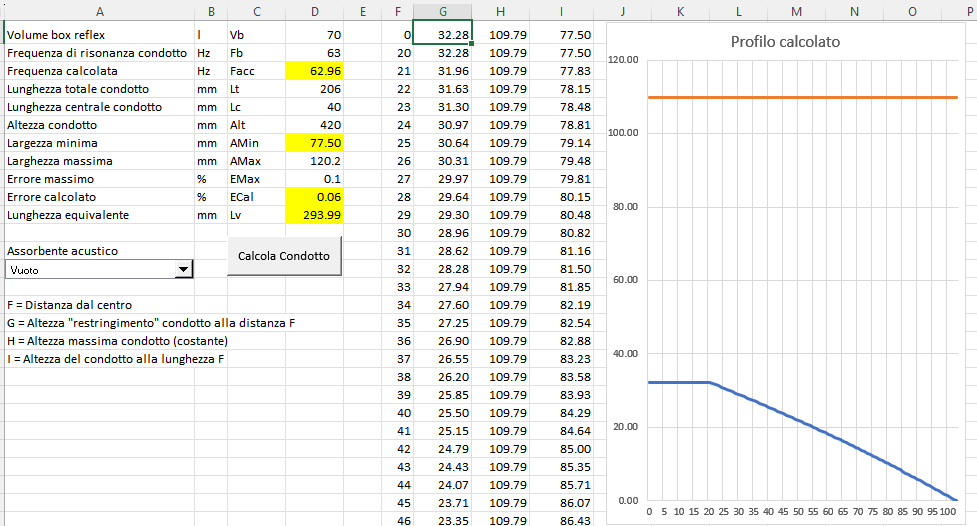
Task: Select column A header
Action: pos(98,11)
